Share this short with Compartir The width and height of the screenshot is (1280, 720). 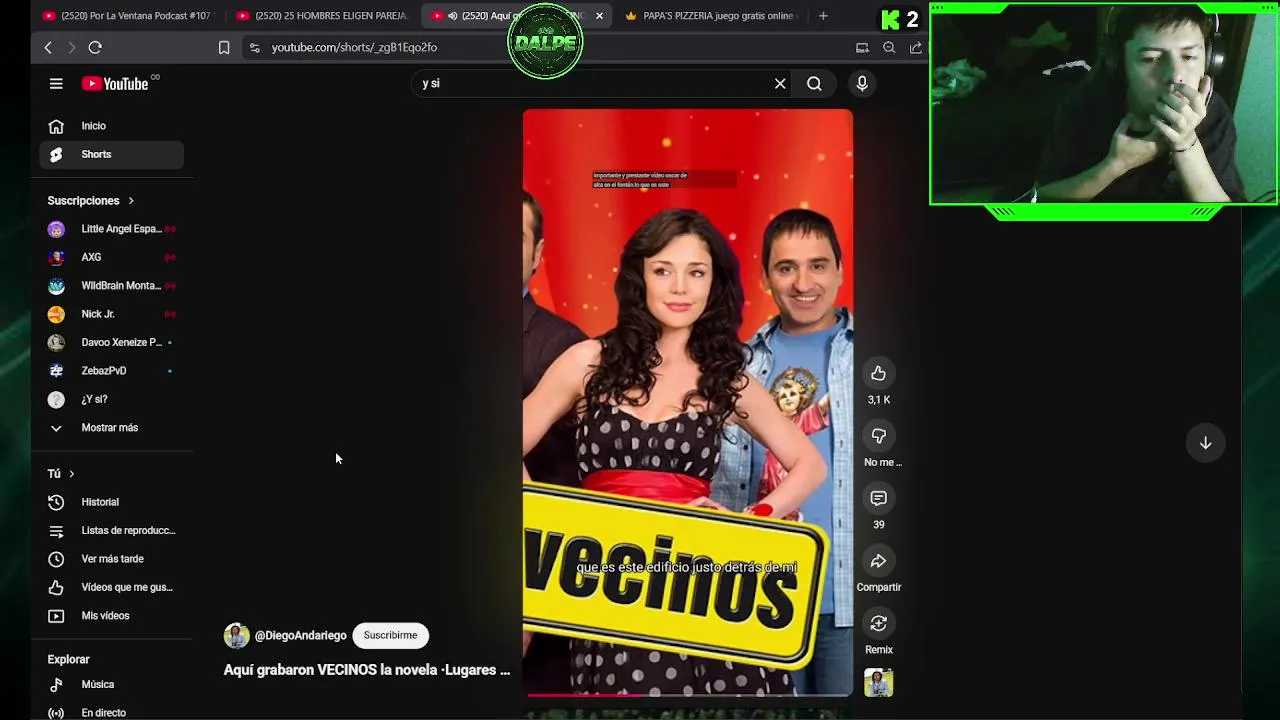[878, 561]
